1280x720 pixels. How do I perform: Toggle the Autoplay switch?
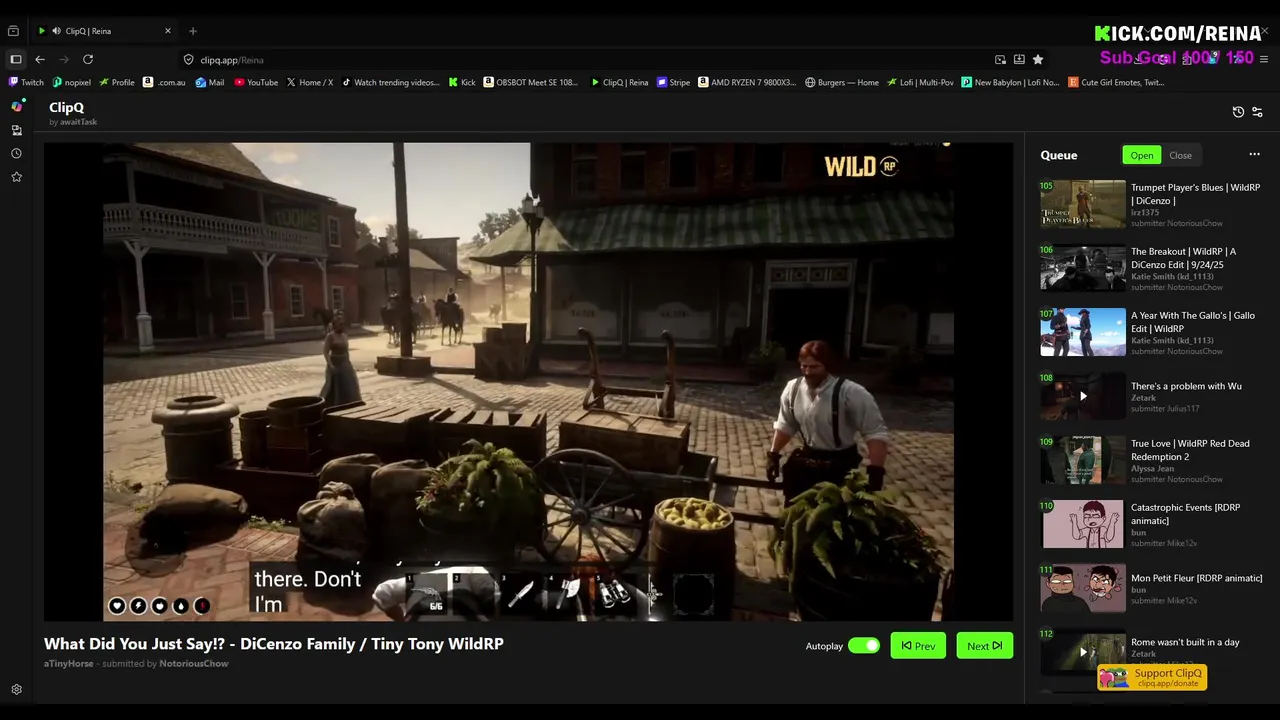(863, 646)
